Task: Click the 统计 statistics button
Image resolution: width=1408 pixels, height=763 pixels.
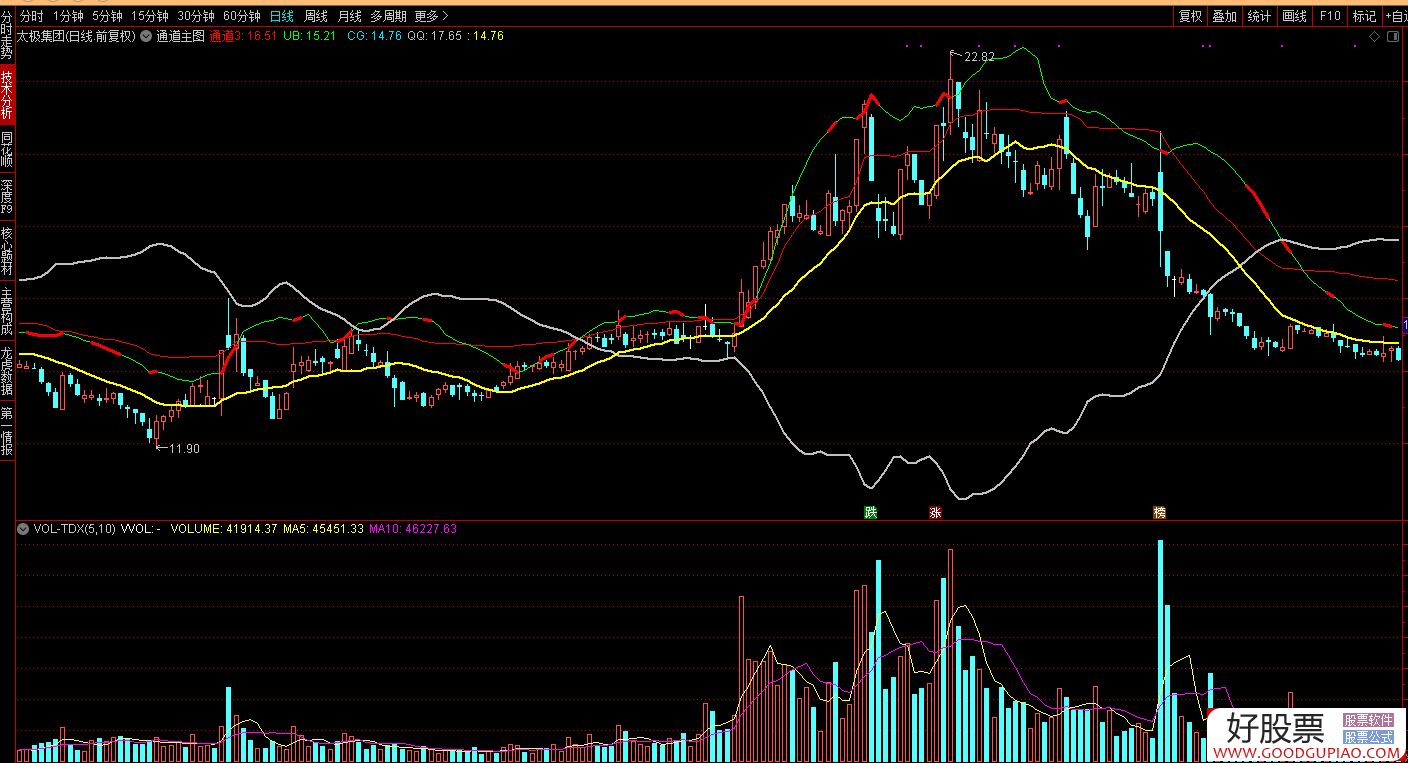Action: (1260, 16)
